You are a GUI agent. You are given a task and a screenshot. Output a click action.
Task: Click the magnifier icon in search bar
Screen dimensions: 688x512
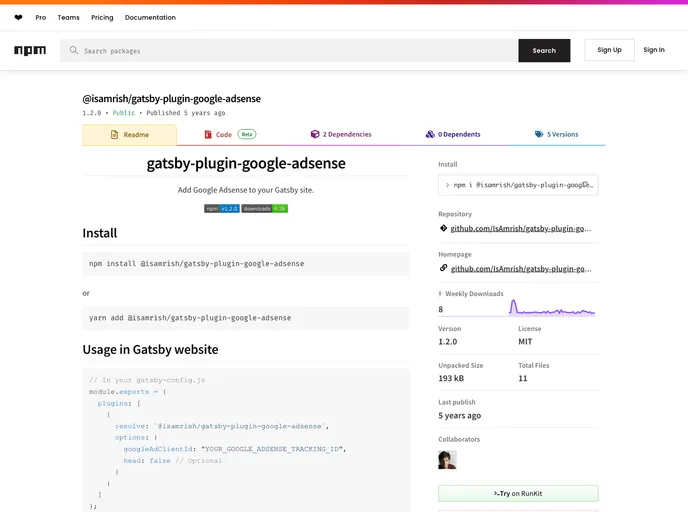[74, 50]
